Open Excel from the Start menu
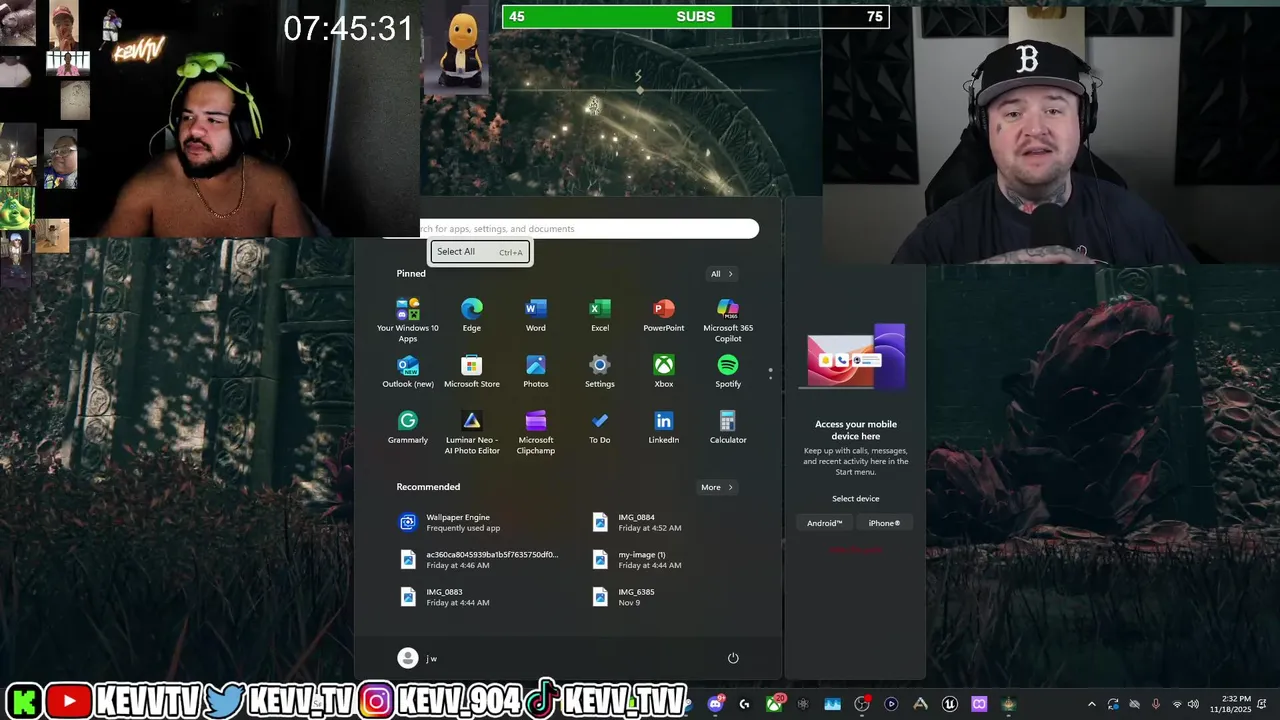Screen dimensions: 1280x720 point(600,315)
